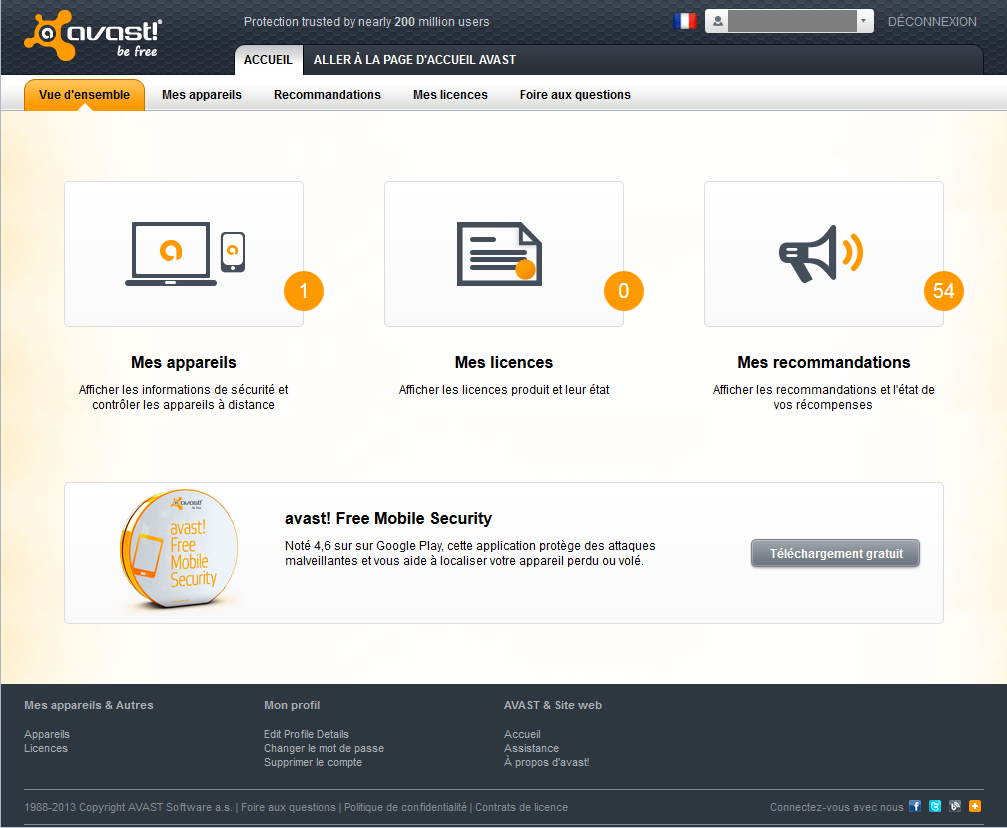This screenshot has width=1007, height=828.
Task: Open the Mes recommandations heading link
Action: (823, 362)
